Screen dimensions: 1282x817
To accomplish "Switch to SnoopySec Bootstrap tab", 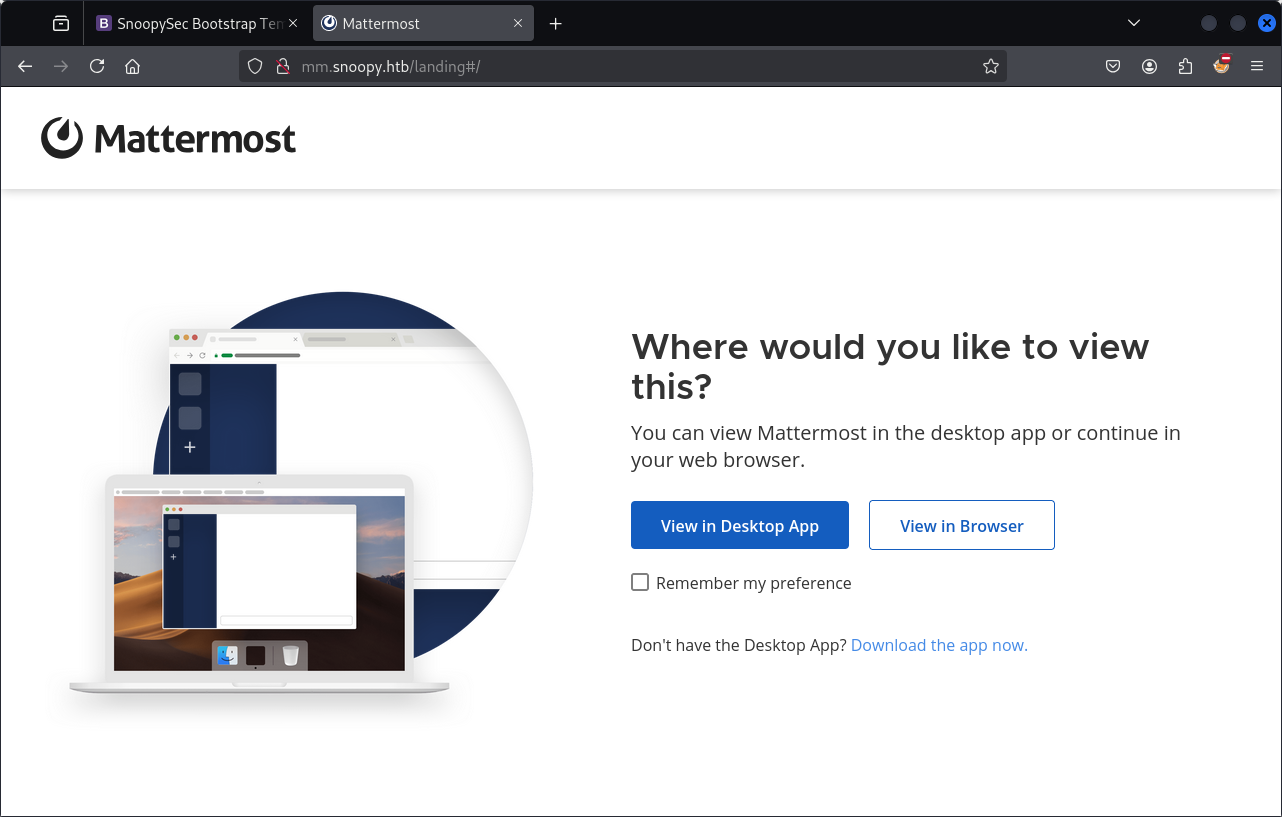I will pyautogui.click(x=190, y=23).
